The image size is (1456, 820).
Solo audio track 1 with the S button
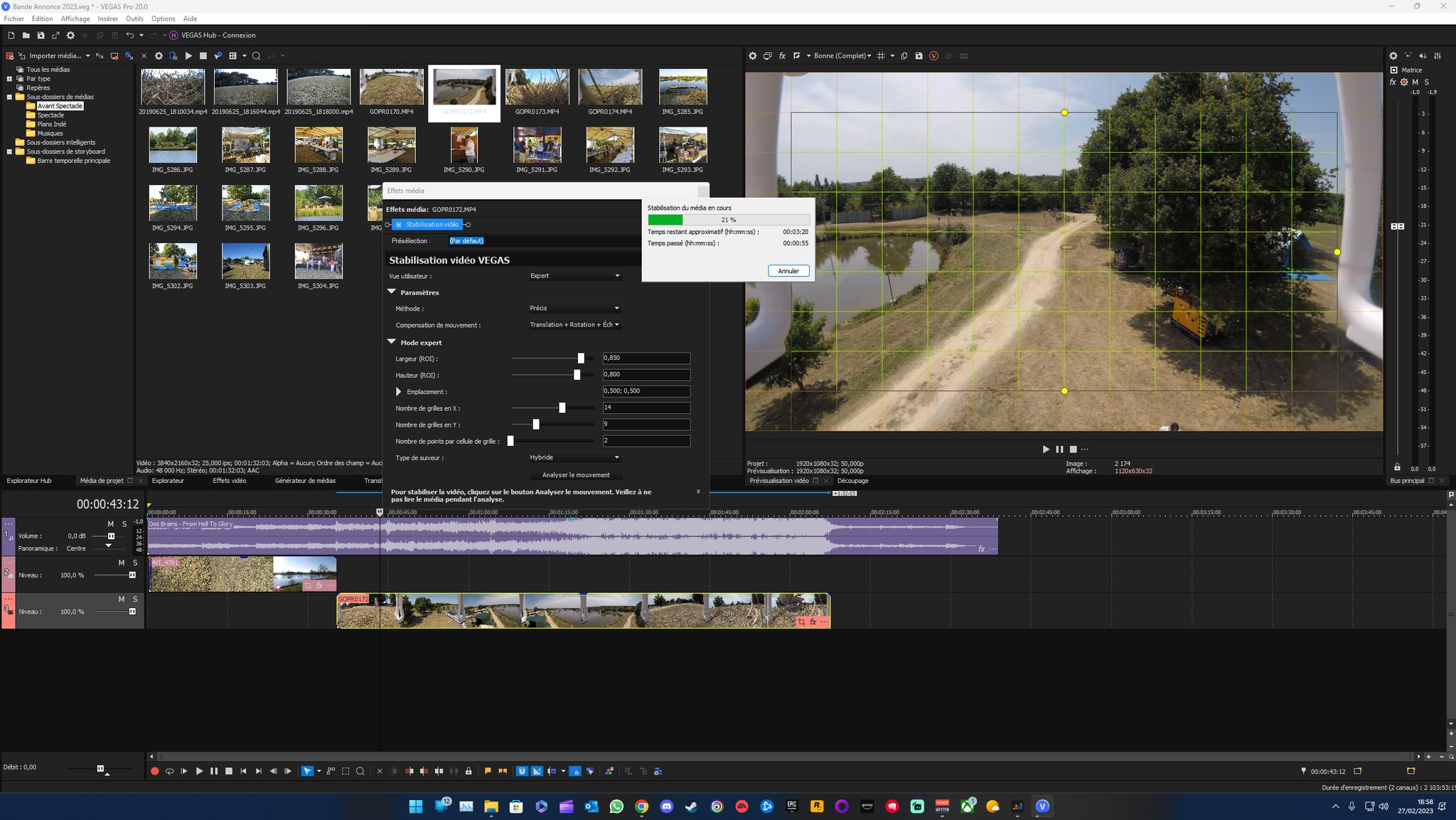(124, 524)
